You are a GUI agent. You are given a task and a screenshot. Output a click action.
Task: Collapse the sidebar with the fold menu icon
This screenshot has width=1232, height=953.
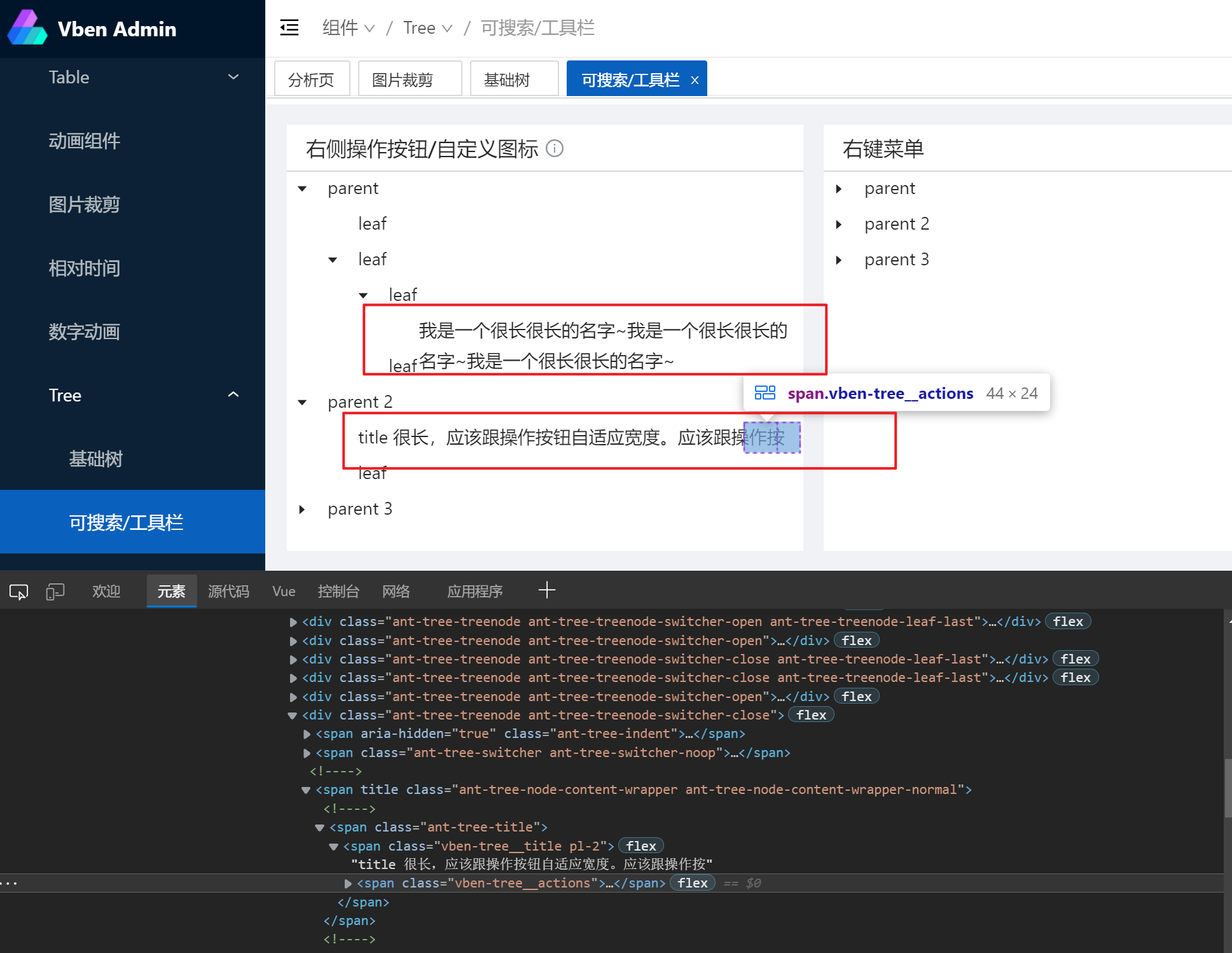(289, 27)
